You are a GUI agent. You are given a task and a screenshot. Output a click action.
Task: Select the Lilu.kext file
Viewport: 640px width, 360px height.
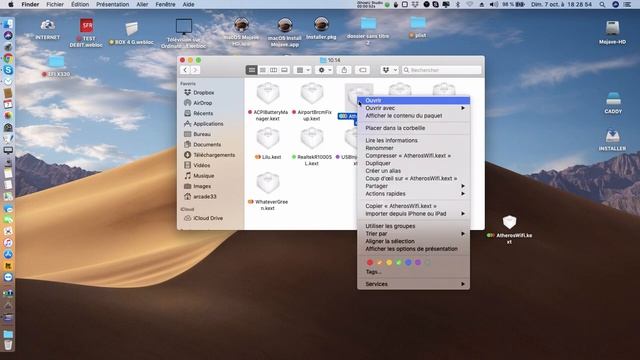click(268, 138)
